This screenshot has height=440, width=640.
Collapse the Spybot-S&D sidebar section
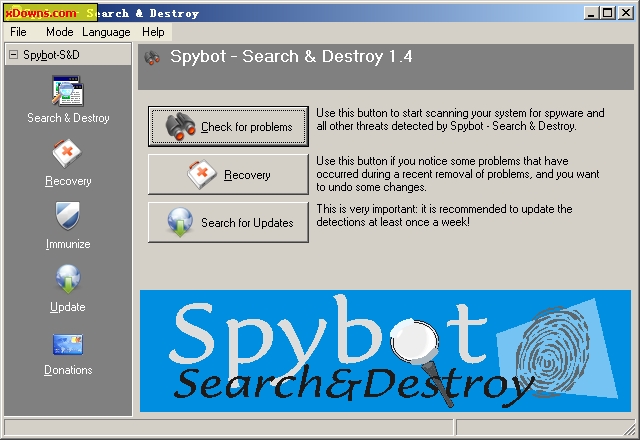pyautogui.click(x=13, y=54)
